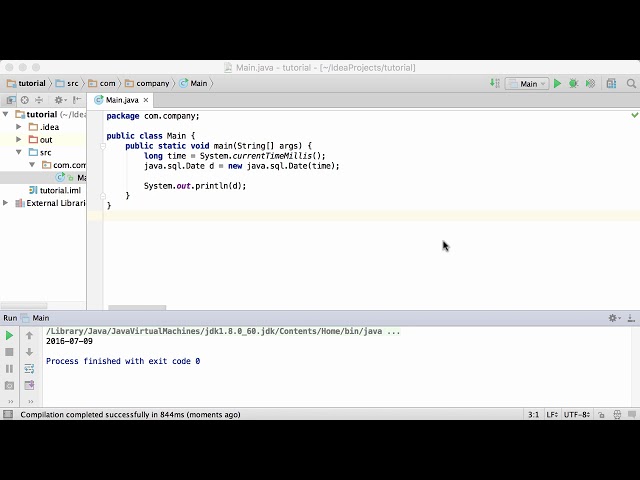Collapse the src folder

pyautogui.click(x=19, y=152)
